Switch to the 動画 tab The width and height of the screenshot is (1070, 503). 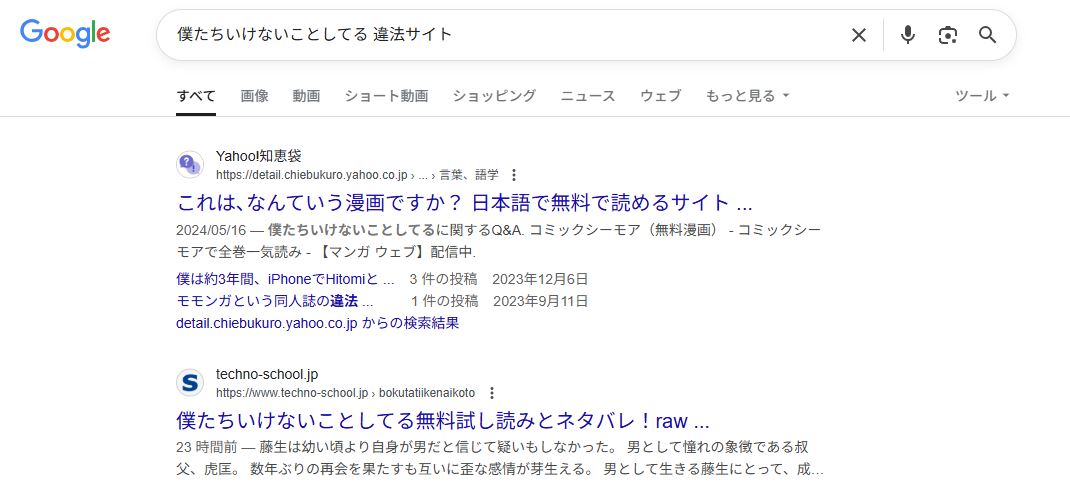[306, 96]
